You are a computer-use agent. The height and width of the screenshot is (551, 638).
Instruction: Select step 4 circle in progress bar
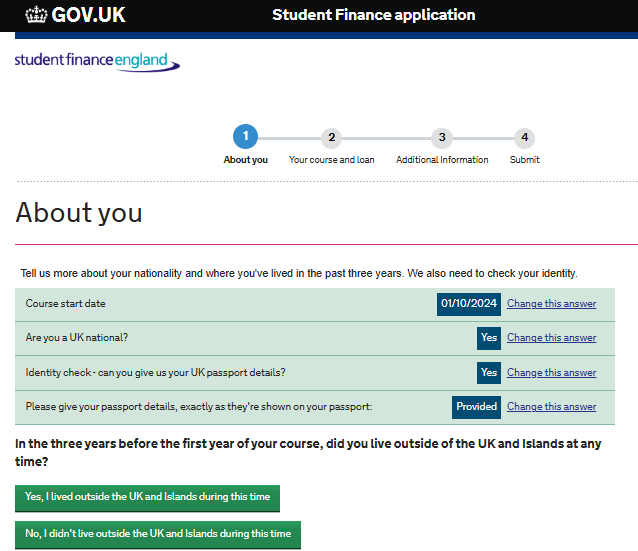(x=524, y=138)
